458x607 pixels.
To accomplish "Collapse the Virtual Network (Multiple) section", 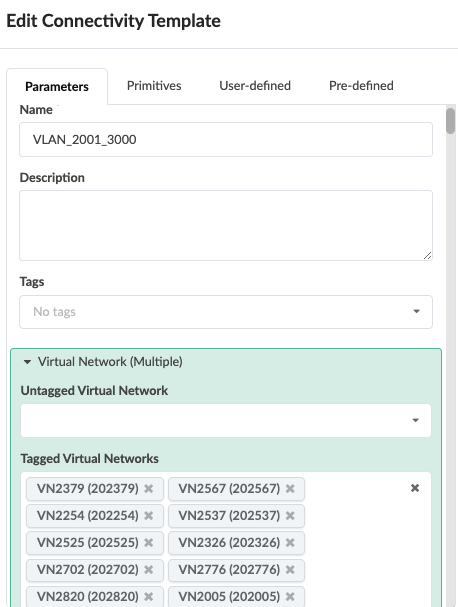I will [x=27, y=362].
